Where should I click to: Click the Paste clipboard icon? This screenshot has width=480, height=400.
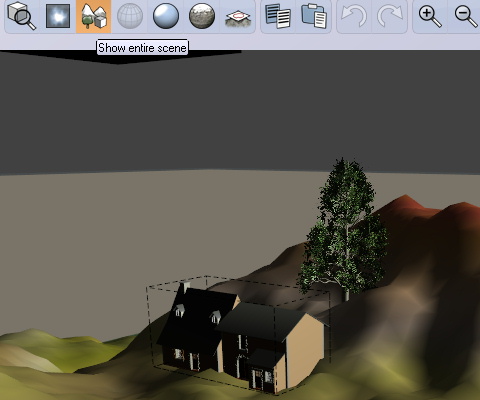314,16
